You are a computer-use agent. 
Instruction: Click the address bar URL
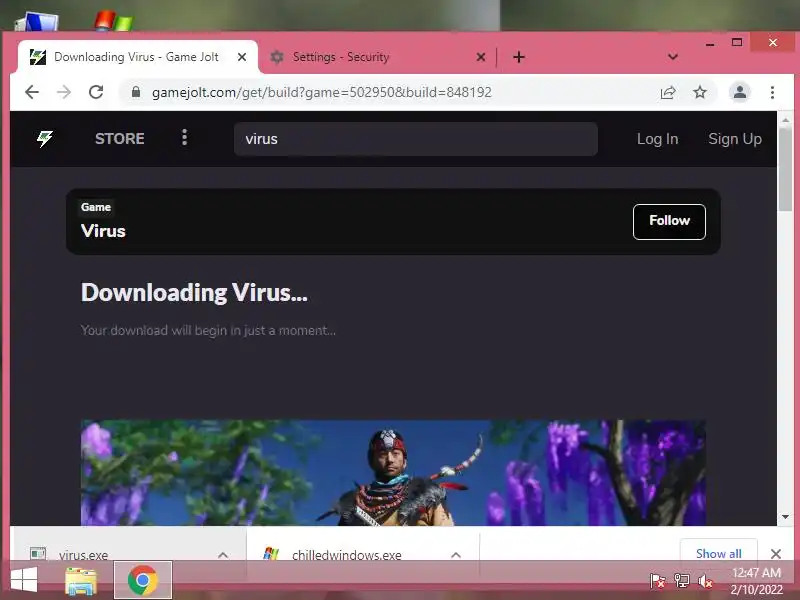(x=321, y=92)
